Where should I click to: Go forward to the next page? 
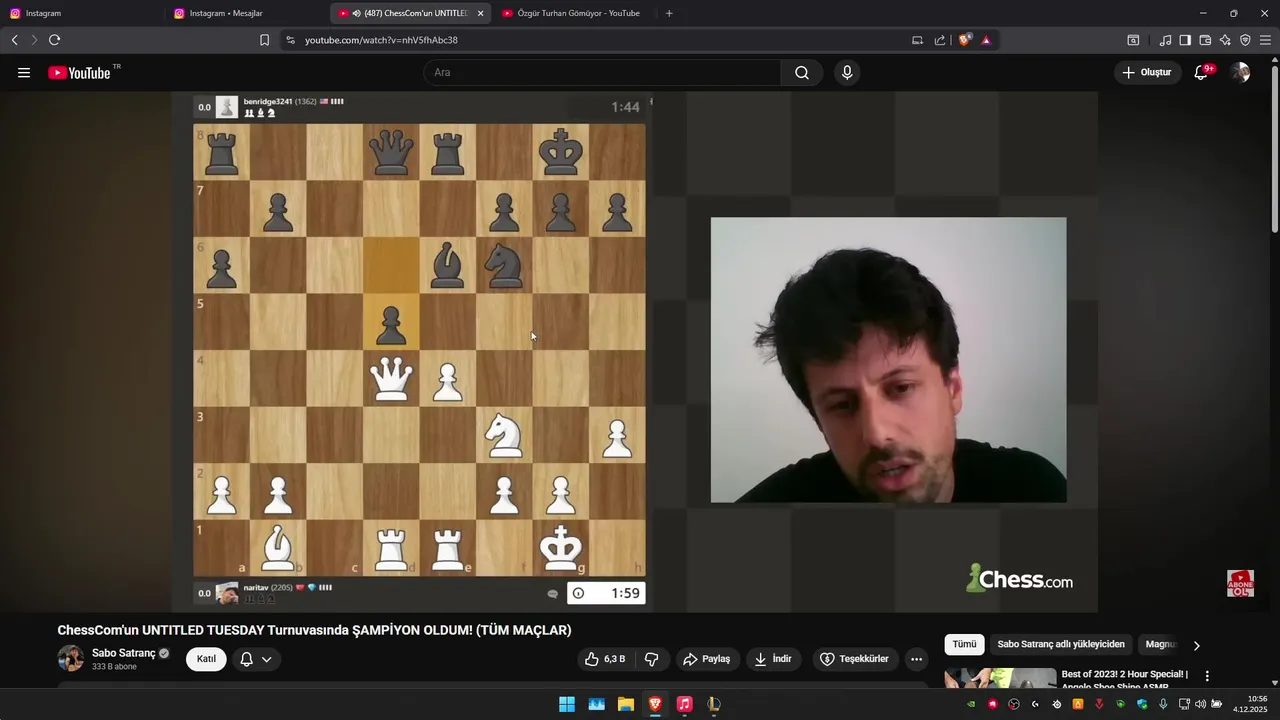34,40
